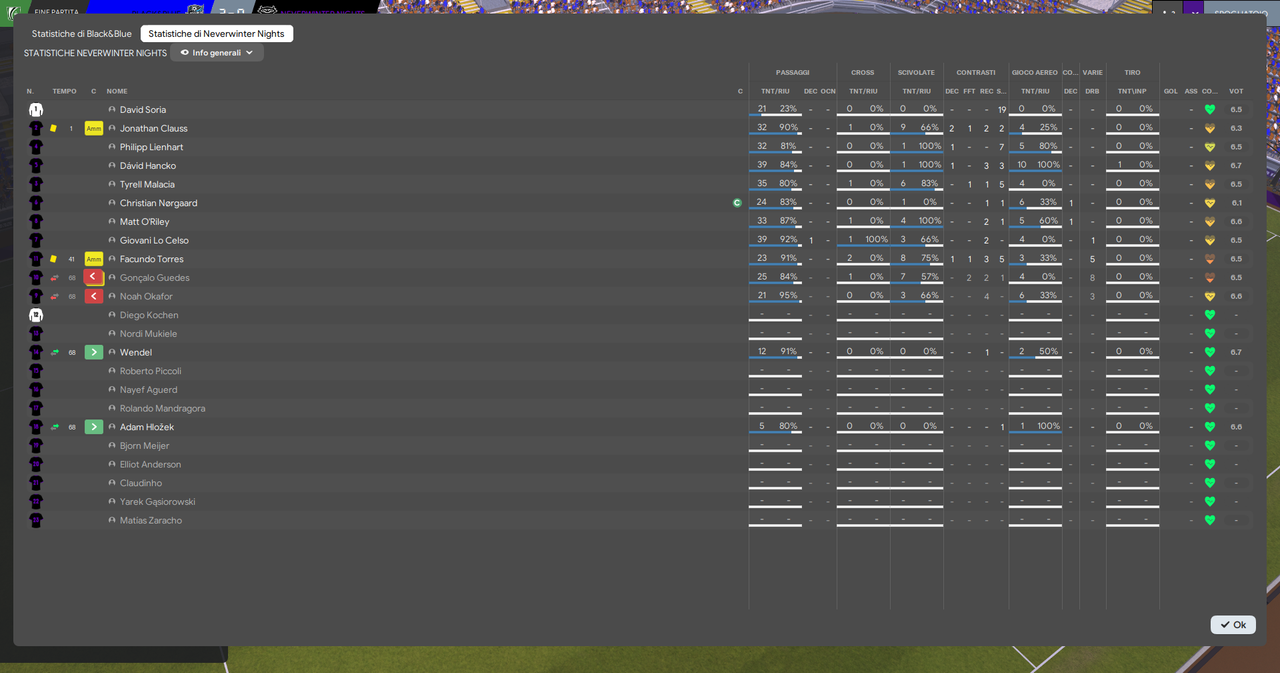Click Matias Zaracho's shirt icon
1280x673 pixels.
tap(36, 521)
